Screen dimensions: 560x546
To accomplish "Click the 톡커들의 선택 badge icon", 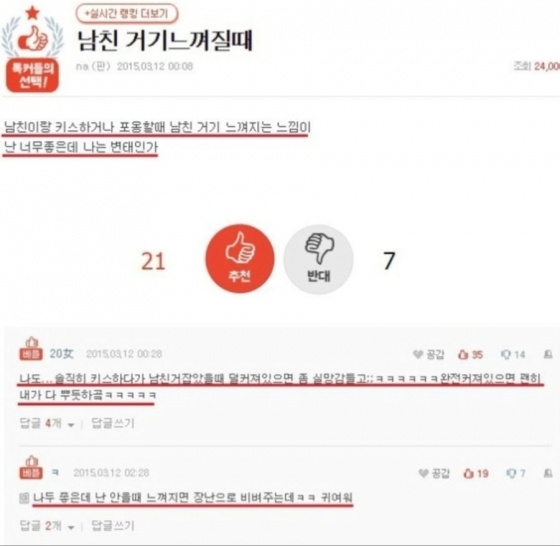I will click(32, 49).
